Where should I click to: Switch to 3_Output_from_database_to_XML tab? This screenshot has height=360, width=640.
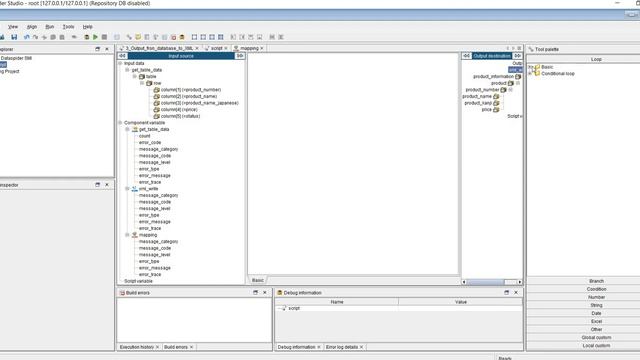159,48
